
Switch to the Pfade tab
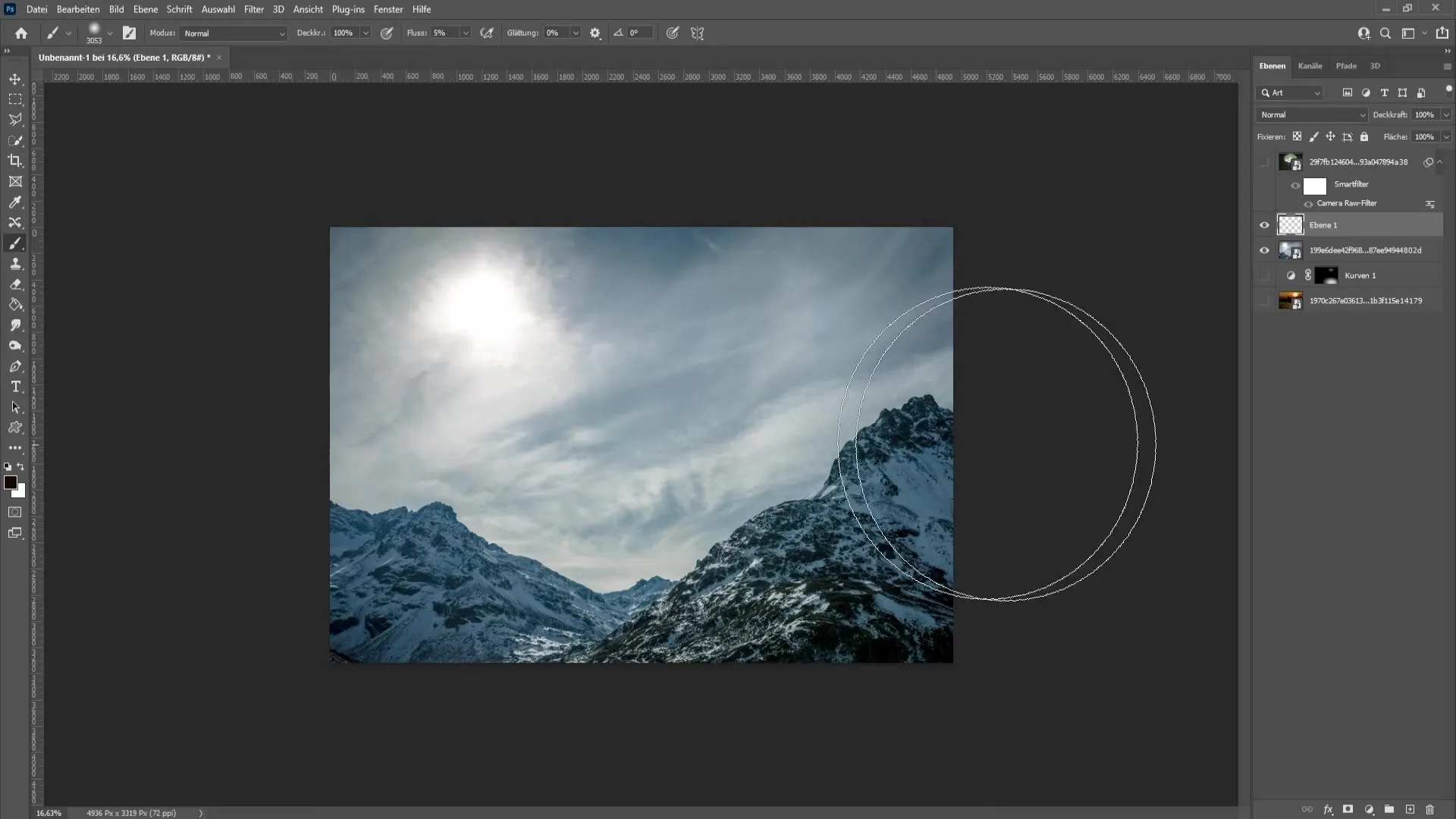pos(1346,66)
